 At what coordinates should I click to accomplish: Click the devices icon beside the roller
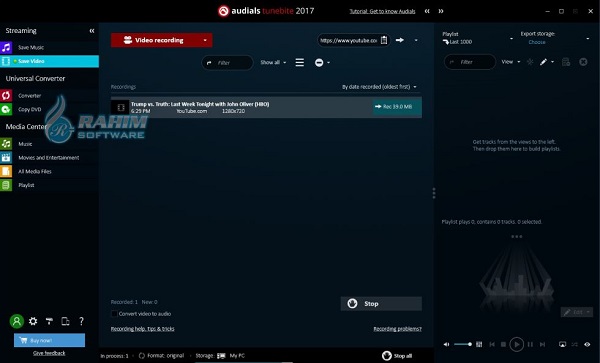click(x=65, y=321)
